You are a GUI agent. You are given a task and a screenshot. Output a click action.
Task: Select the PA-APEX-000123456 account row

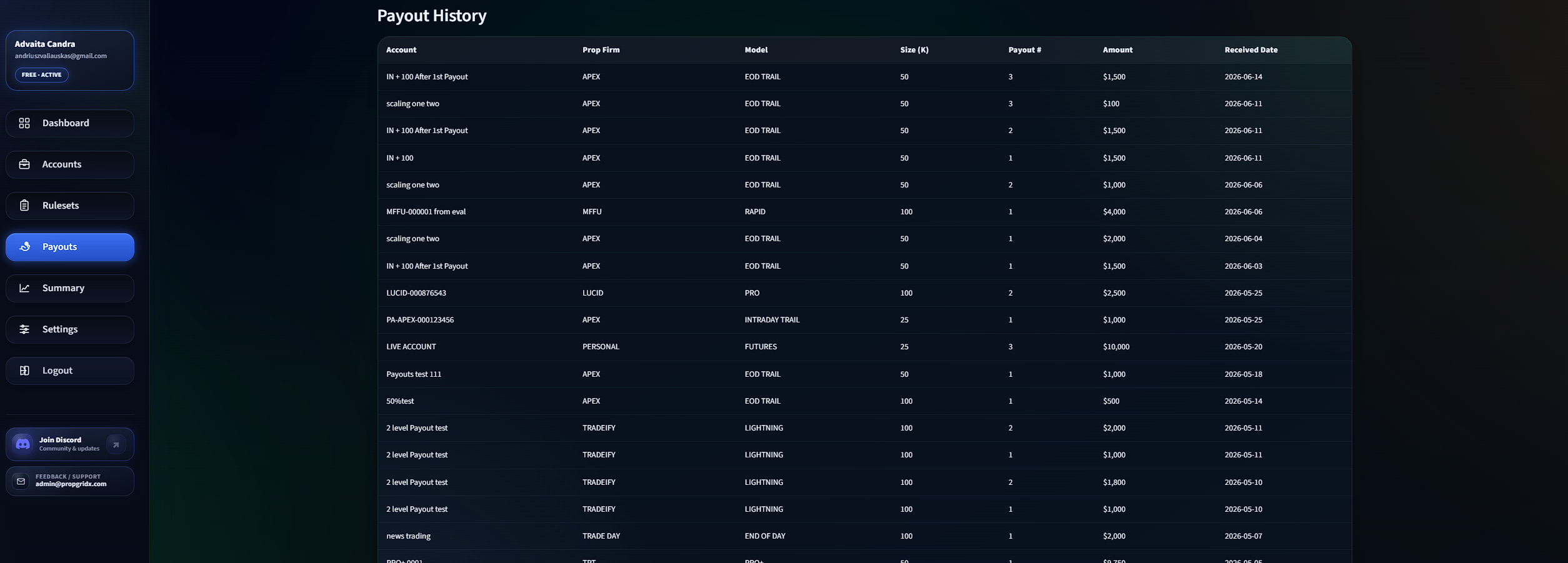click(x=864, y=320)
